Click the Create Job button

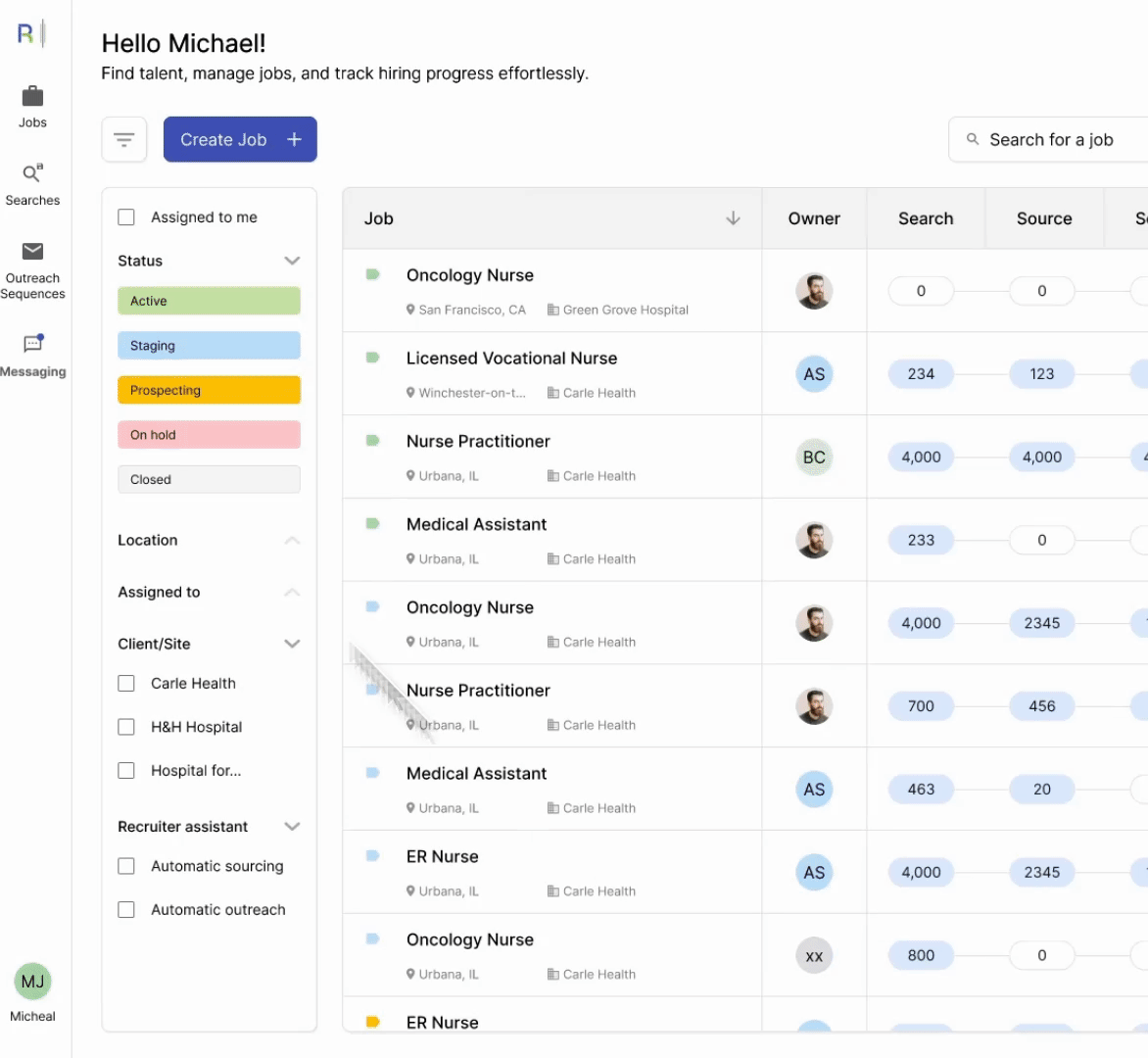click(240, 139)
